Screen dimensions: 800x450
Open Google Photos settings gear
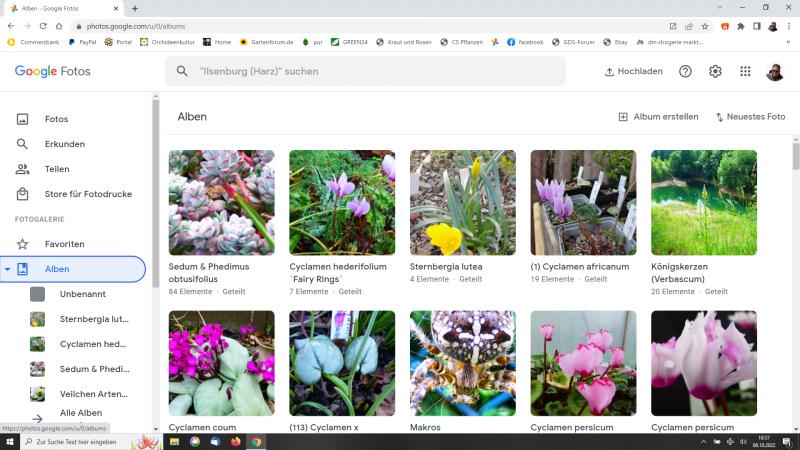point(715,72)
